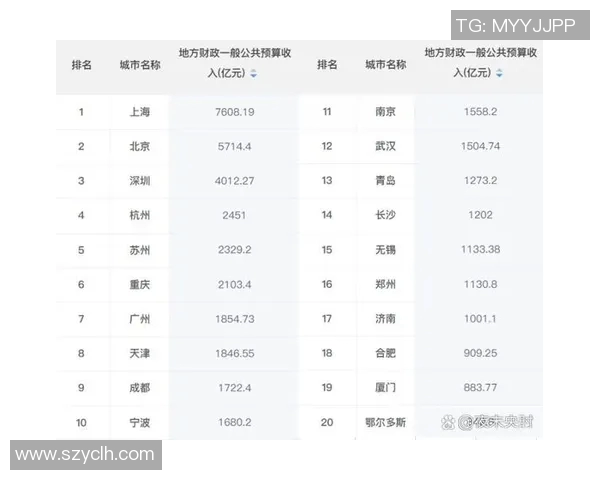Toggle sort arrows in header above 1558.2
The width and height of the screenshot is (600, 480).
[x=499, y=73]
